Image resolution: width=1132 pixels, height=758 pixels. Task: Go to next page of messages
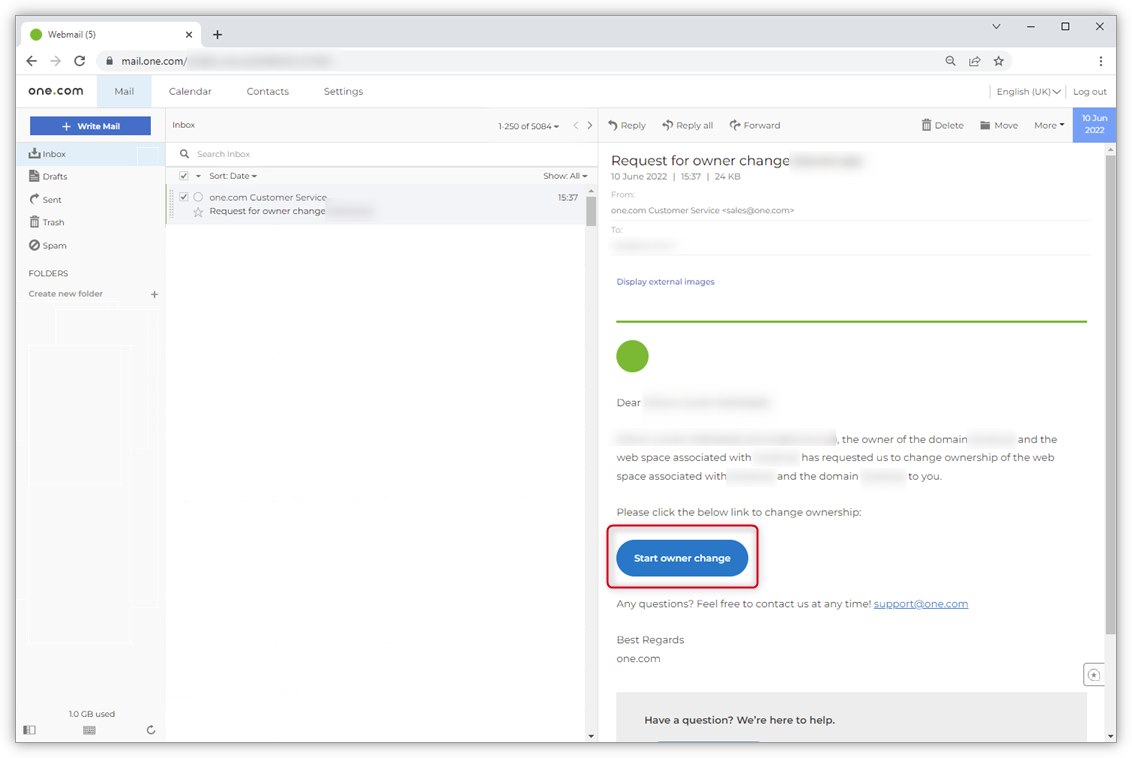(590, 125)
